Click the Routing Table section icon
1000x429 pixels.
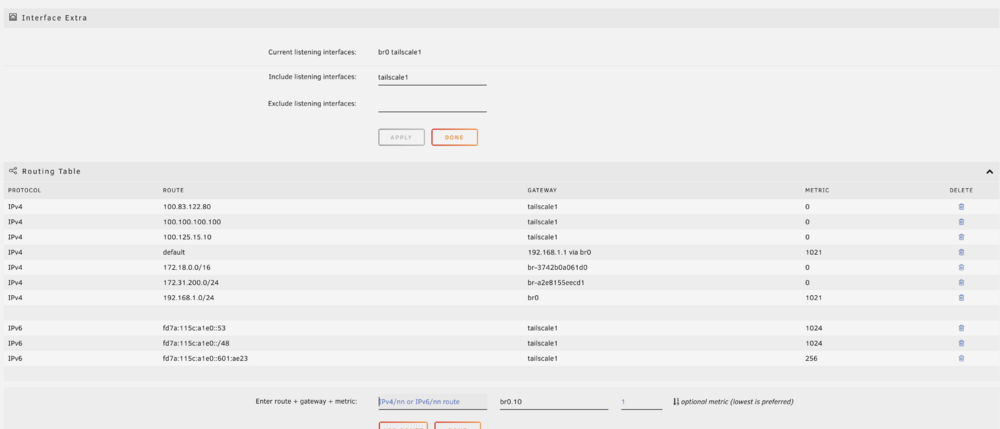tap(13, 171)
